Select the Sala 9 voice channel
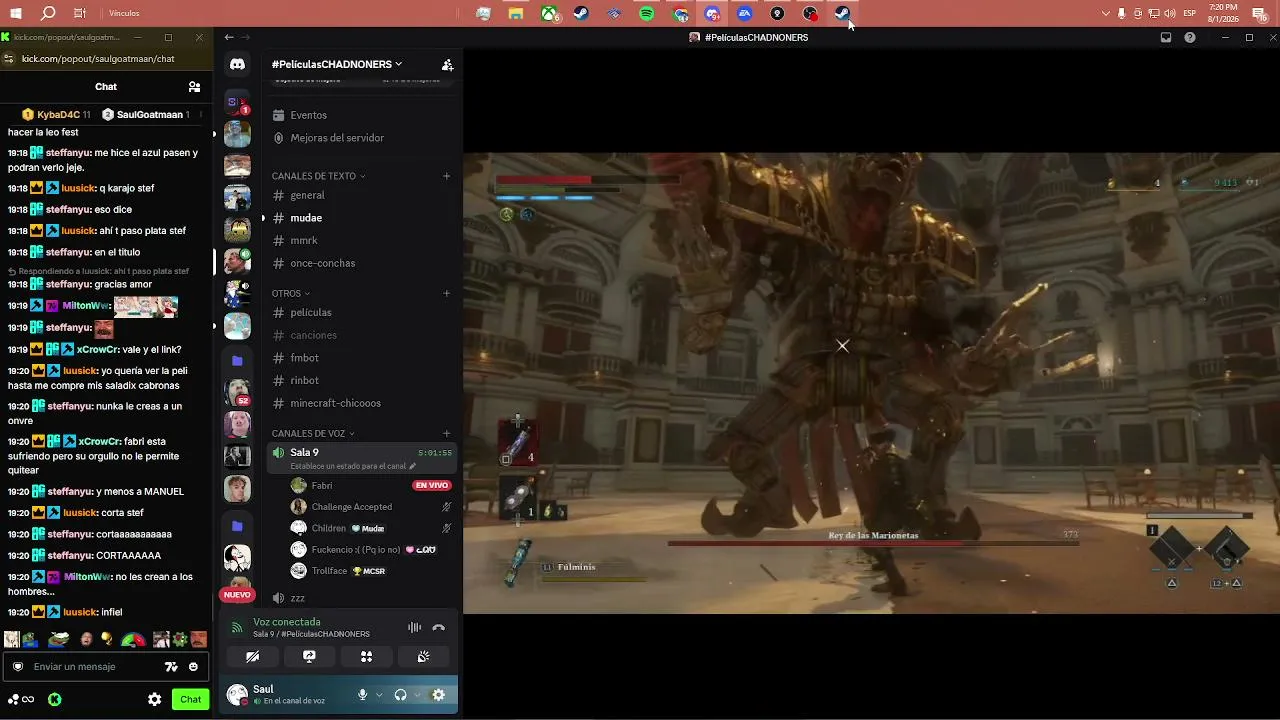 pyautogui.click(x=362, y=458)
